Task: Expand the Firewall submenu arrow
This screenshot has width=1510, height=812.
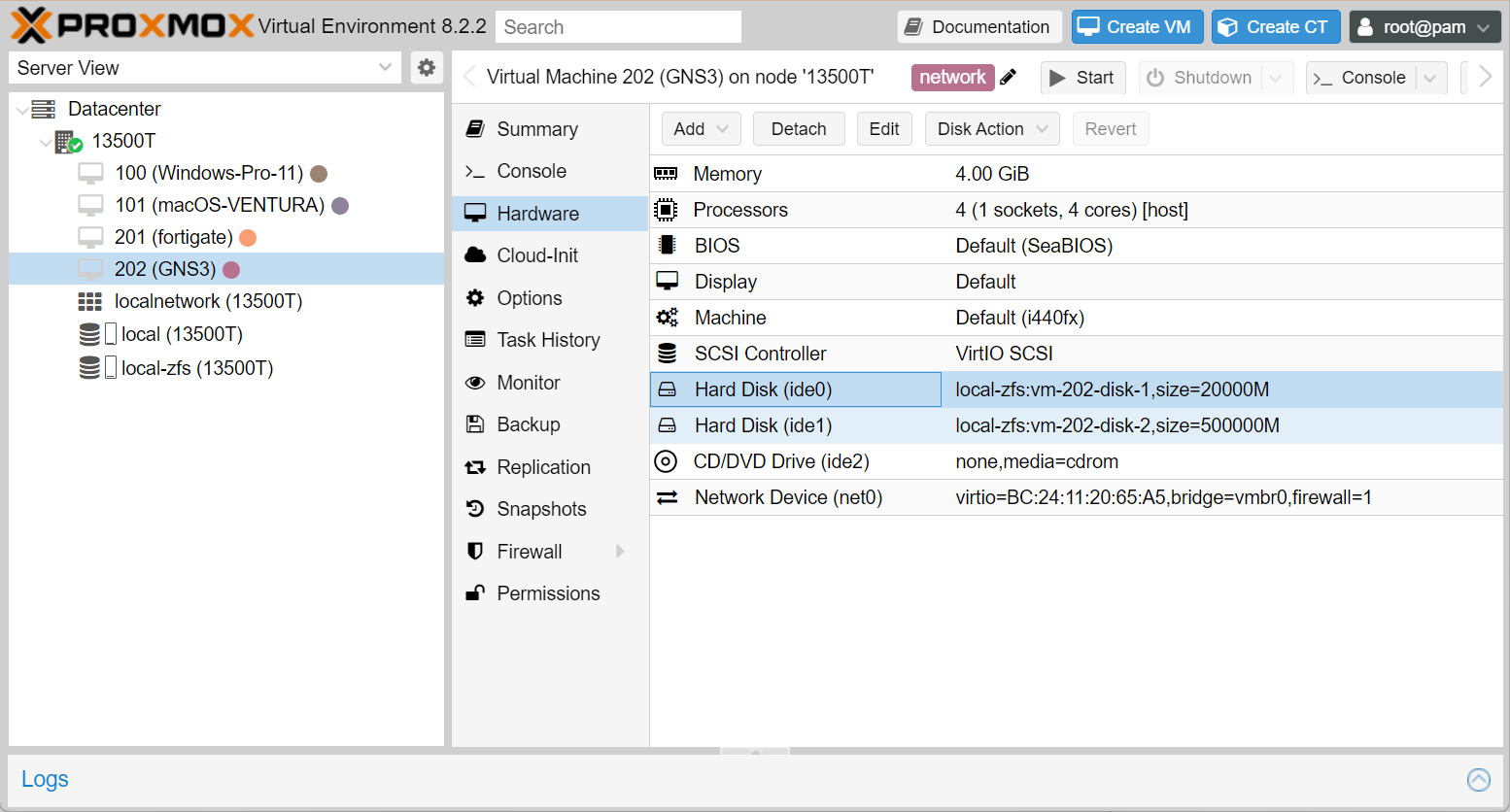Action: tap(620, 552)
